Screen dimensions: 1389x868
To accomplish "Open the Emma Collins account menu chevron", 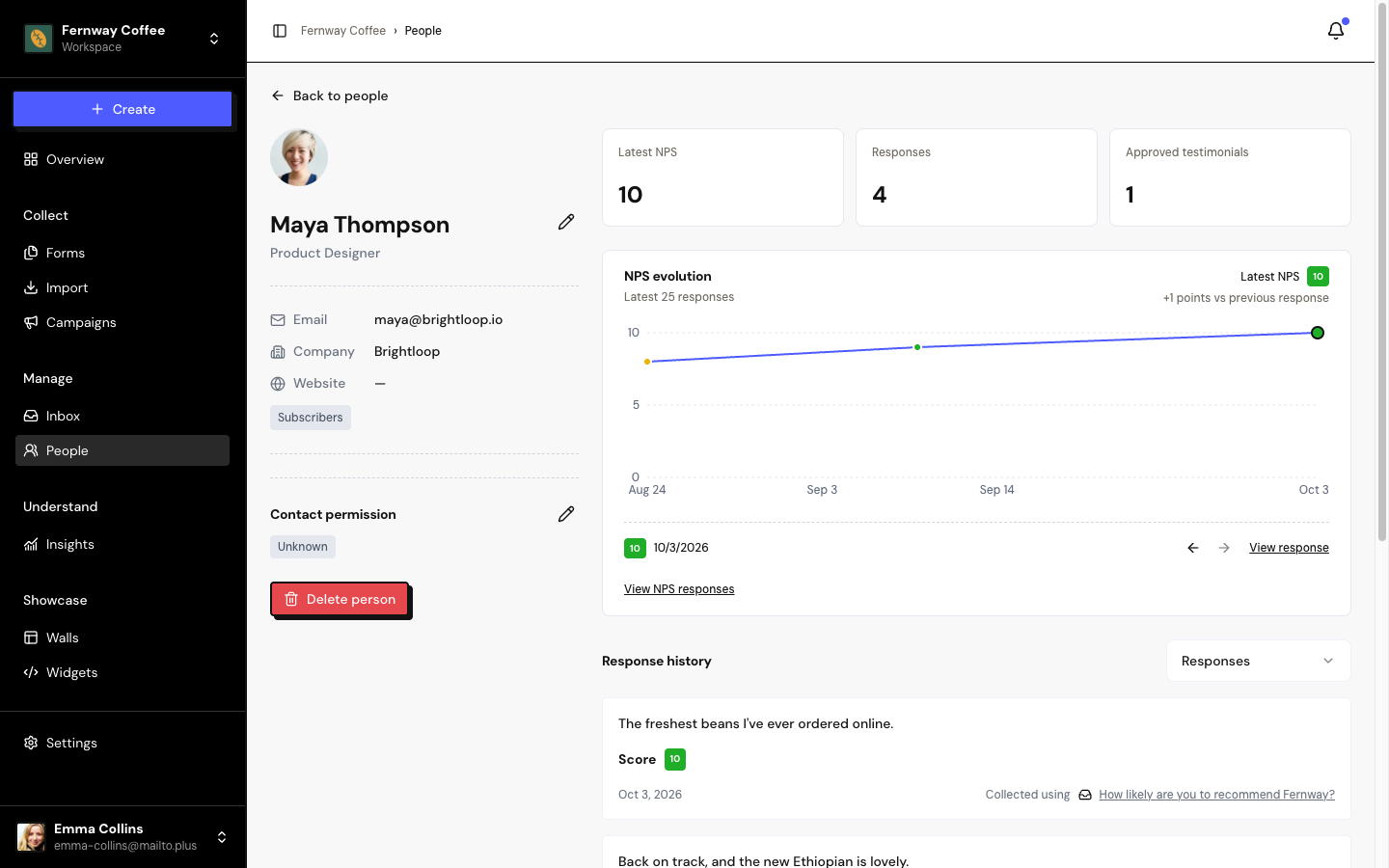I will (222, 837).
